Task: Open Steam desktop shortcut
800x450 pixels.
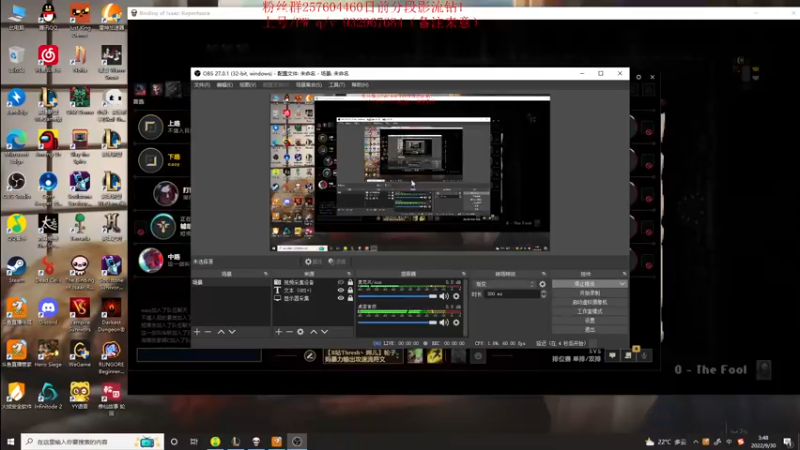Action: 16,270
